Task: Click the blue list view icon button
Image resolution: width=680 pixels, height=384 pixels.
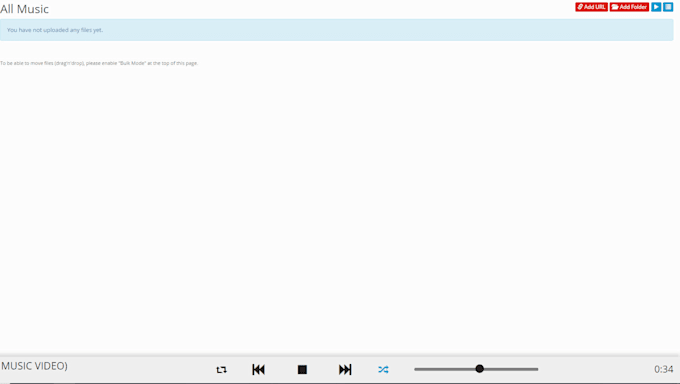Action: click(668, 7)
